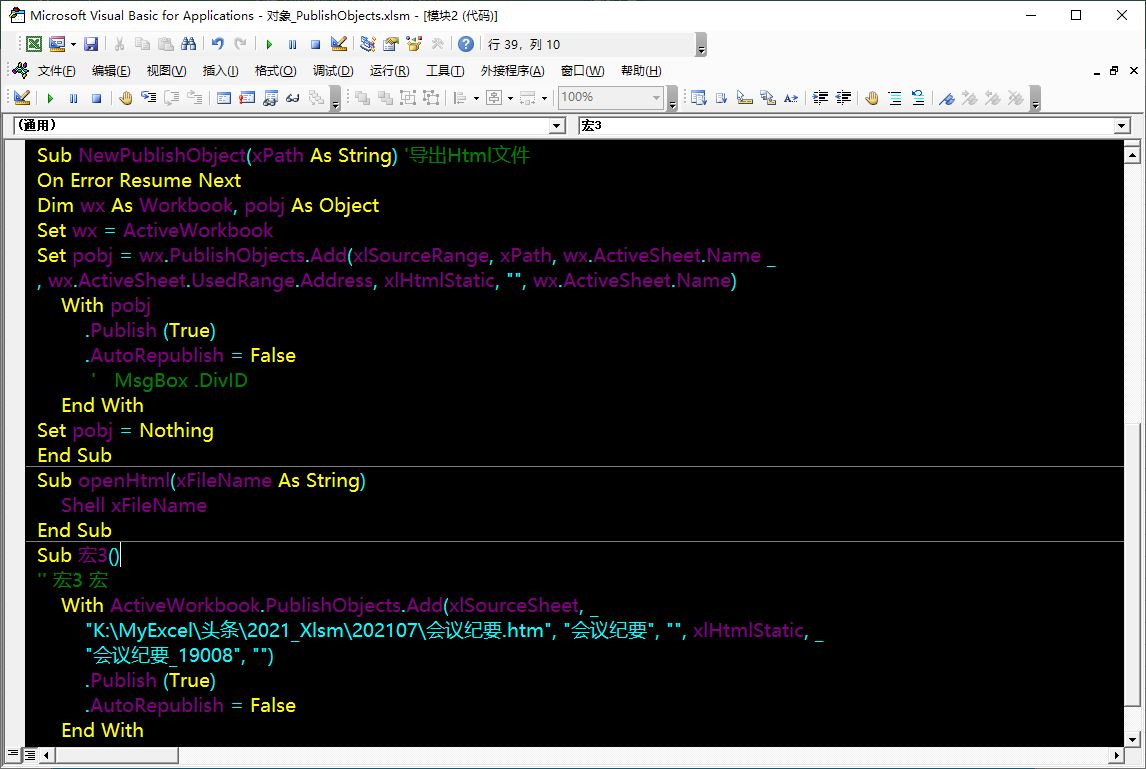Open the 工具(T) menu
Image resolution: width=1146 pixels, height=769 pixels.
445,71
